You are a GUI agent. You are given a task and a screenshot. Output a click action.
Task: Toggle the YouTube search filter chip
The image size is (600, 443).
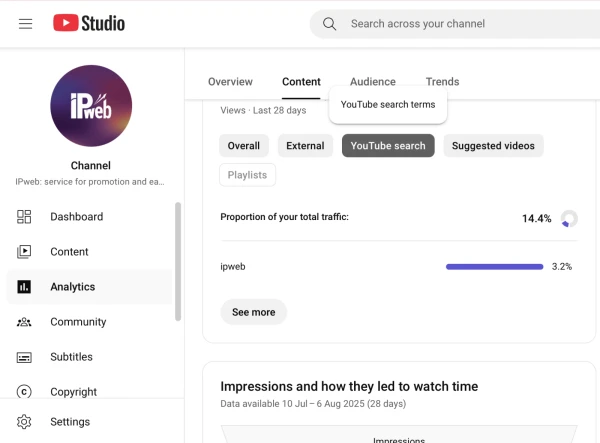click(x=388, y=146)
